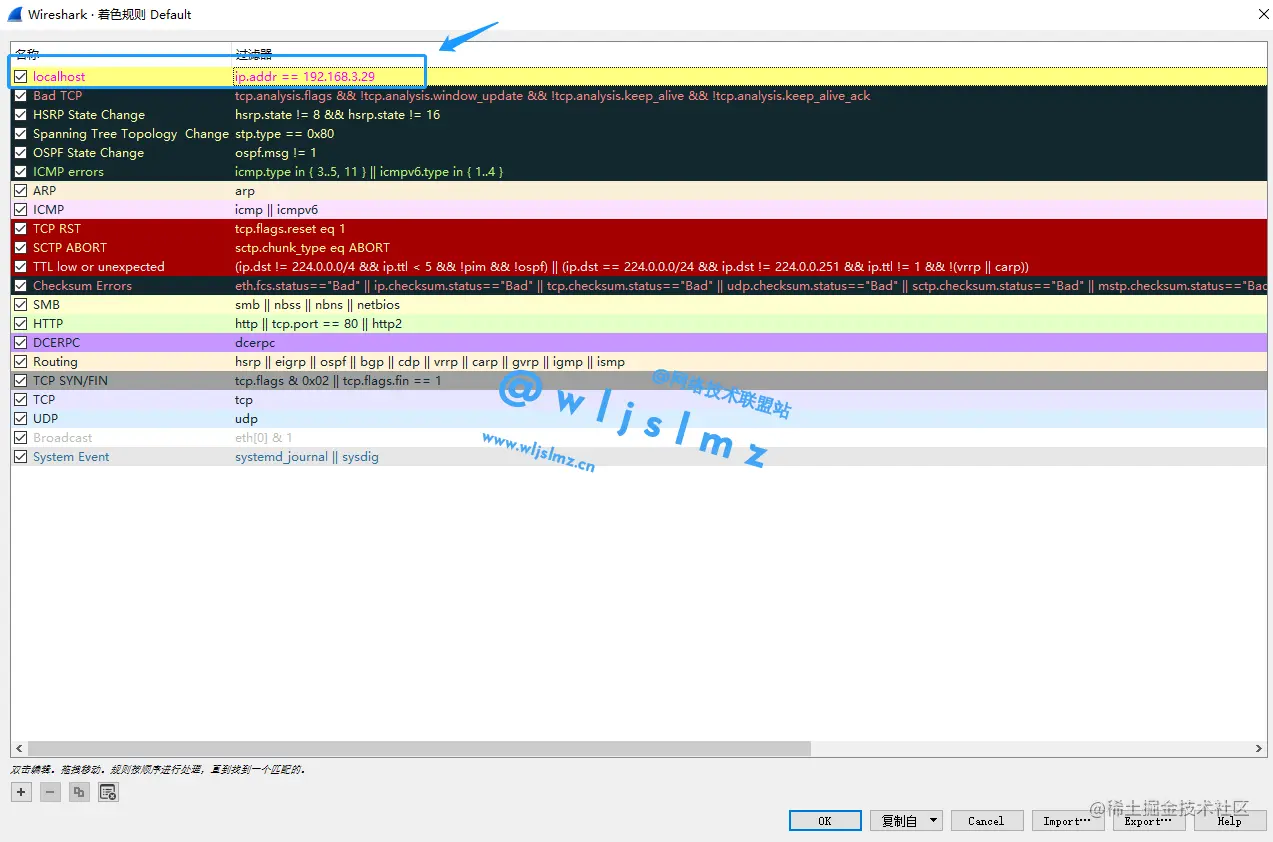
Task: Select the 'SCTP ABORT' rule name
Action: coord(69,248)
